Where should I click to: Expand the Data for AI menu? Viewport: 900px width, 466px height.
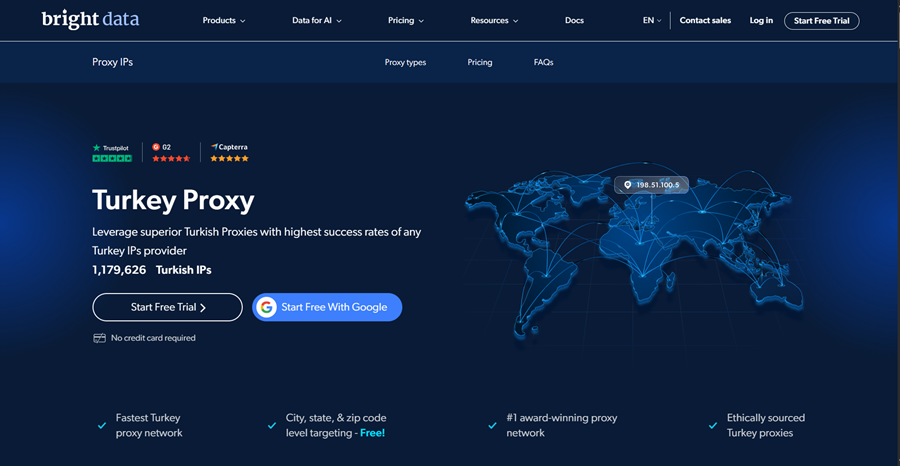point(317,21)
